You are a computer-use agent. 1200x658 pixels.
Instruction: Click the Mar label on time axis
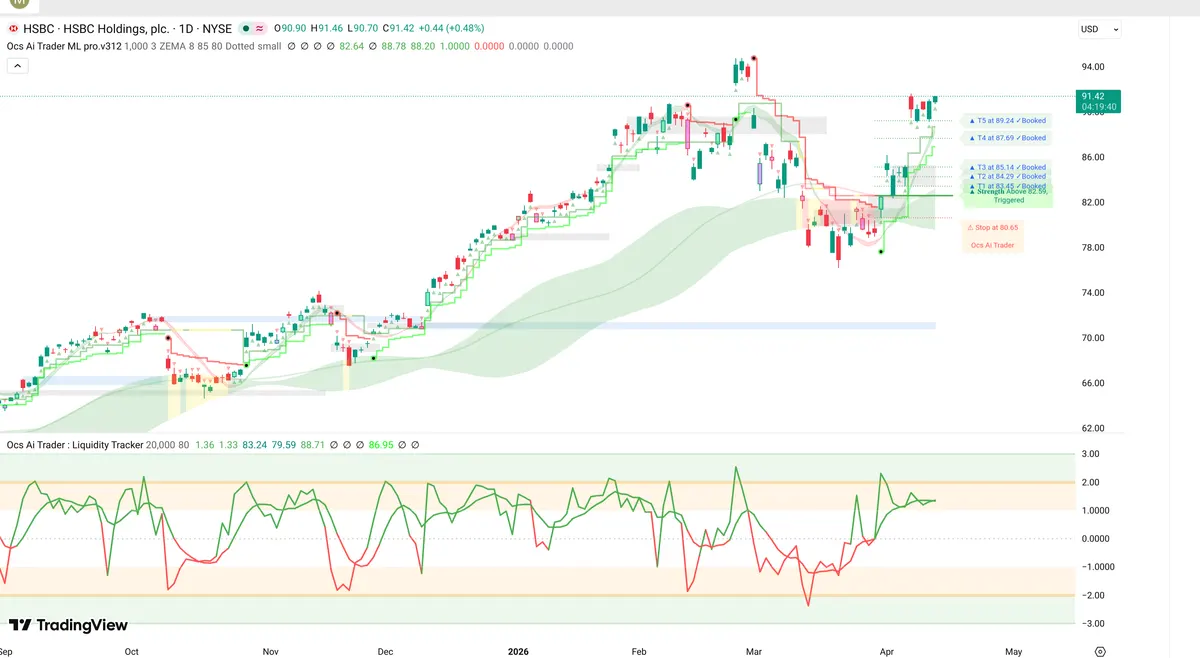754,651
